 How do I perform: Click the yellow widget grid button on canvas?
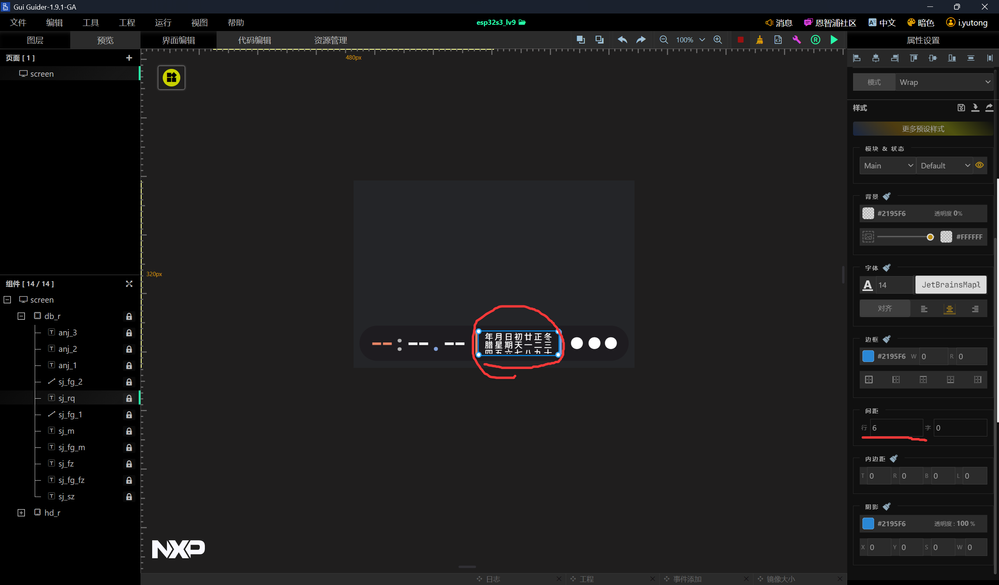(171, 78)
